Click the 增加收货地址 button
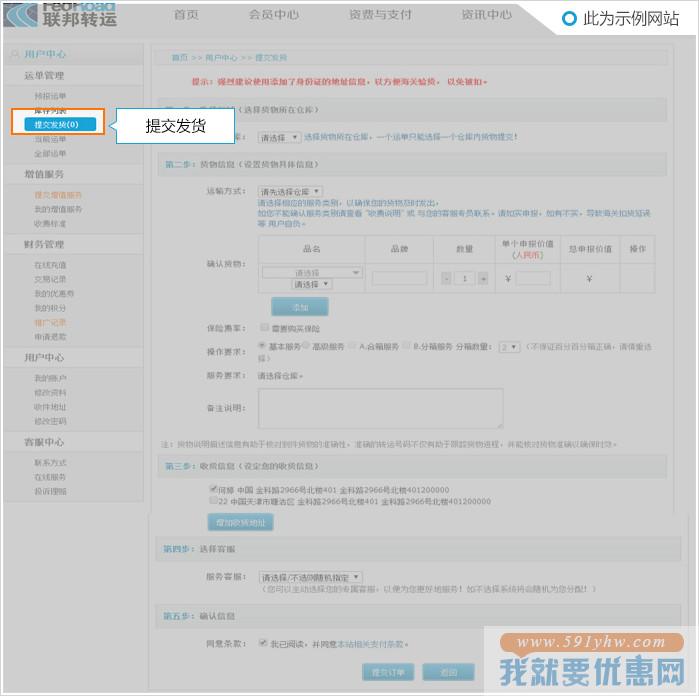The height and width of the screenshot is (696, 699). (x=240, y=522)
